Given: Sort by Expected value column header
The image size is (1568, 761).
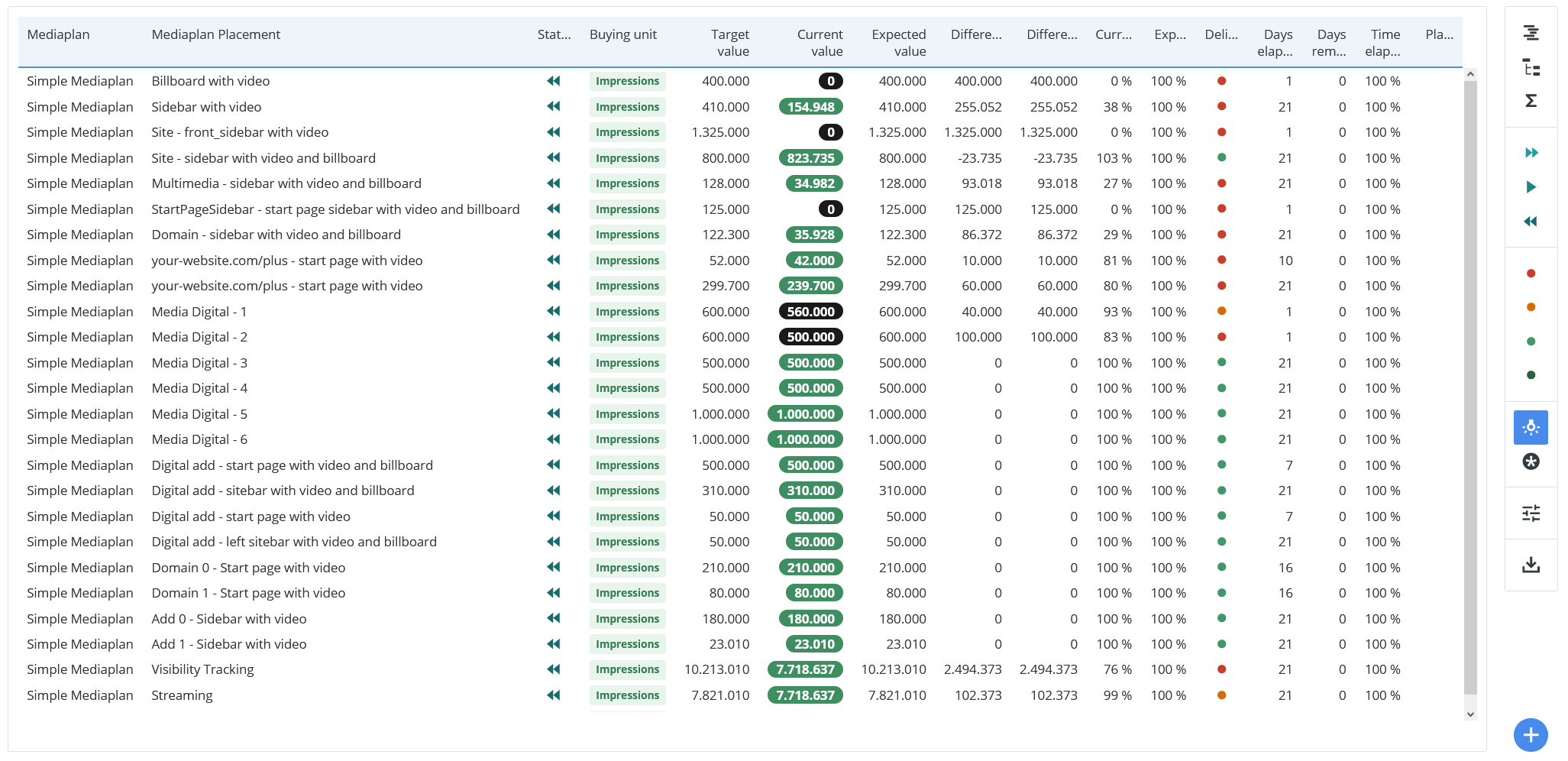Looking at the screenshot, I should coord(898,43).
